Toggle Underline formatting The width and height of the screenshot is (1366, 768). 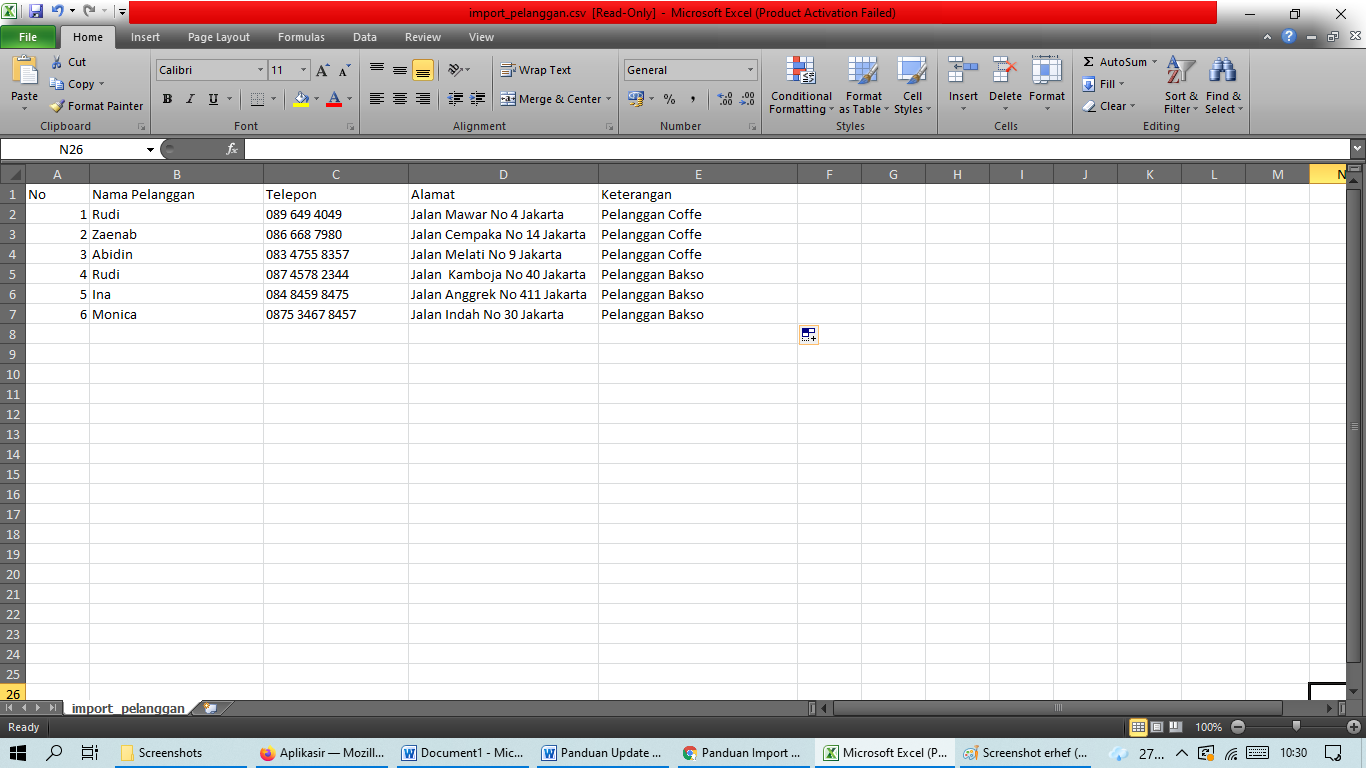(213, 99)
